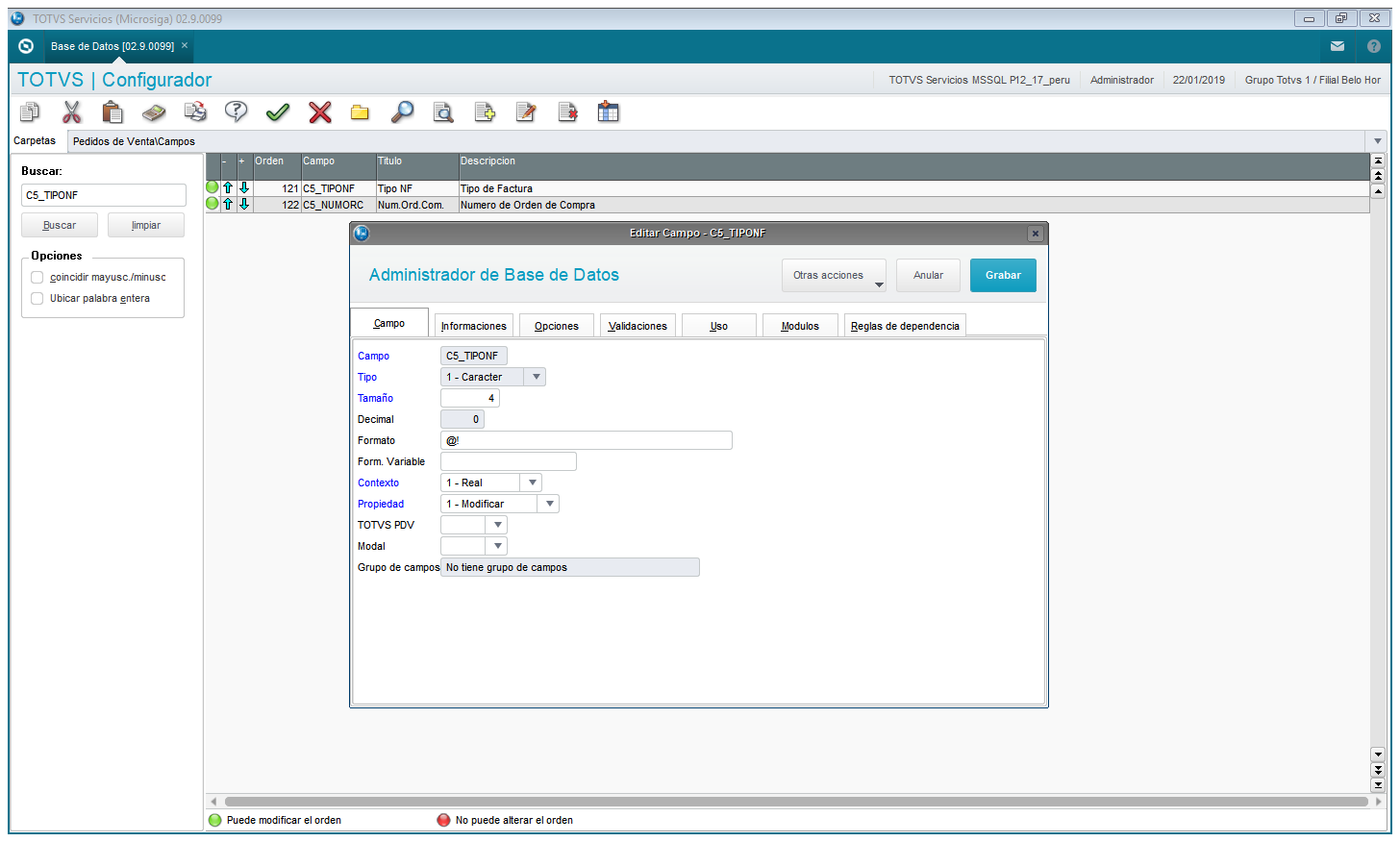
Task: Close the 'Base de Datos' tab
Action: (185, 45)
